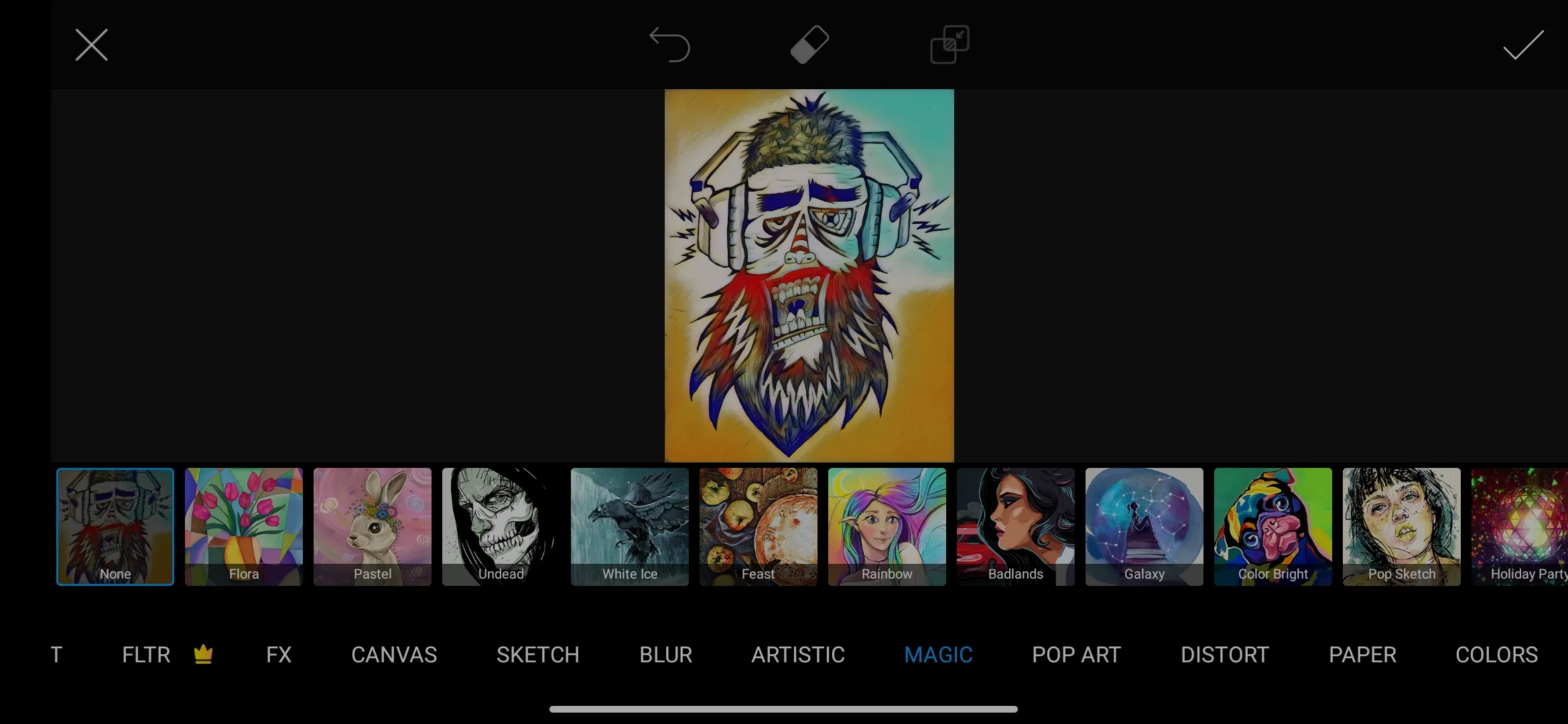Go to the BLUR tab

click(x=665, y=654)
